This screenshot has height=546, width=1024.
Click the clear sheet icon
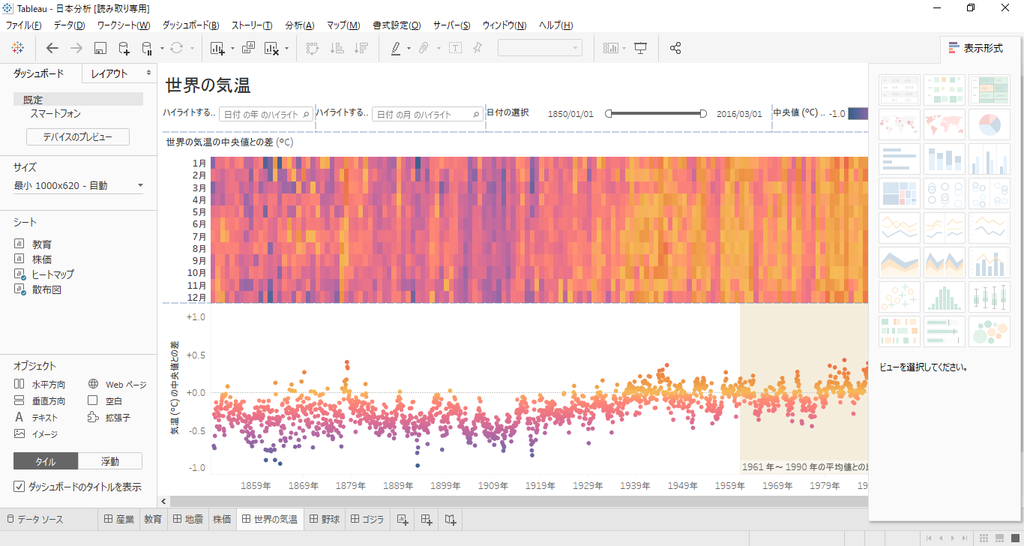click(x=272, y=48)
